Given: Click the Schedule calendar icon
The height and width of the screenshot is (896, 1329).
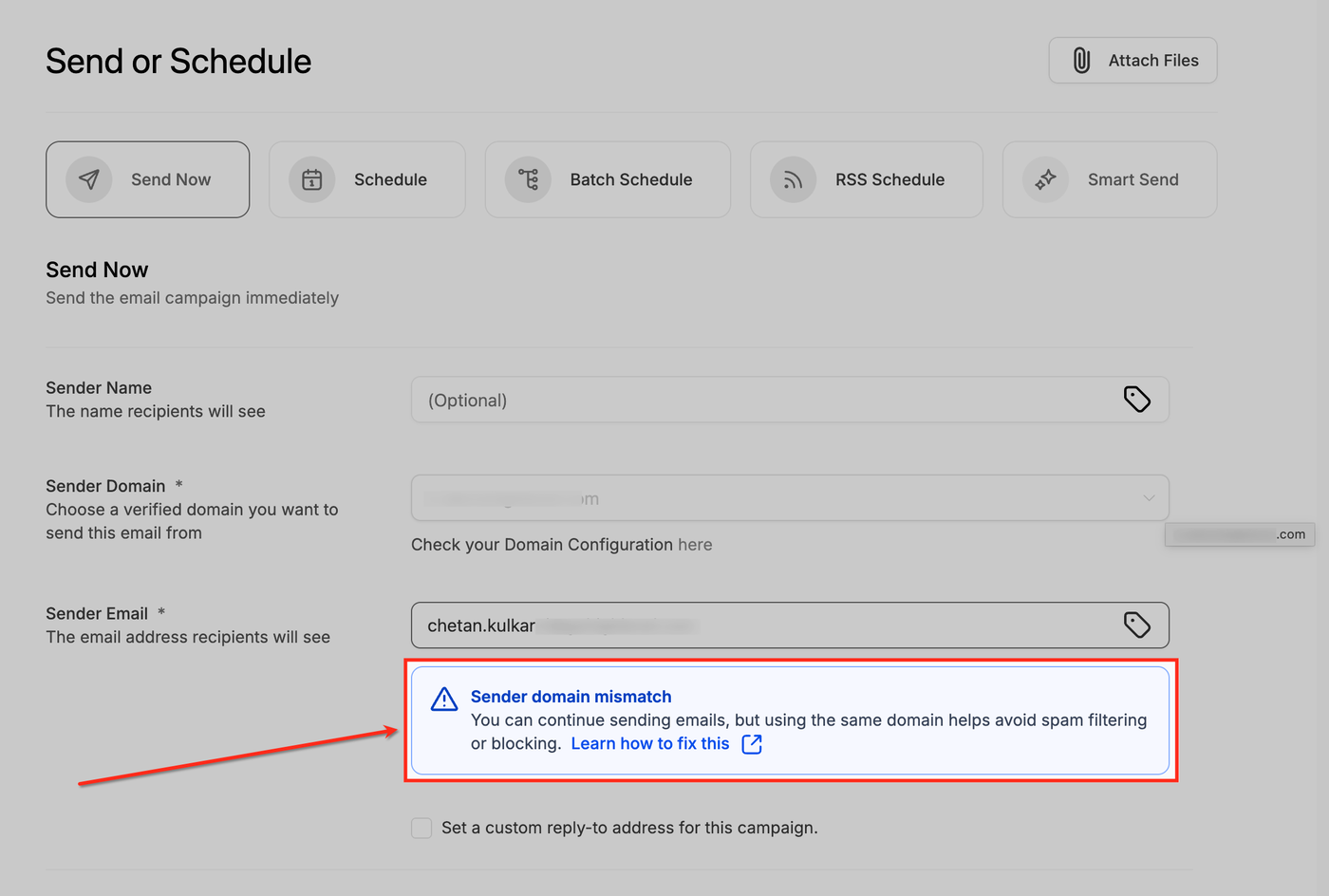Looking at the screenshot, I should coord(312,179).
